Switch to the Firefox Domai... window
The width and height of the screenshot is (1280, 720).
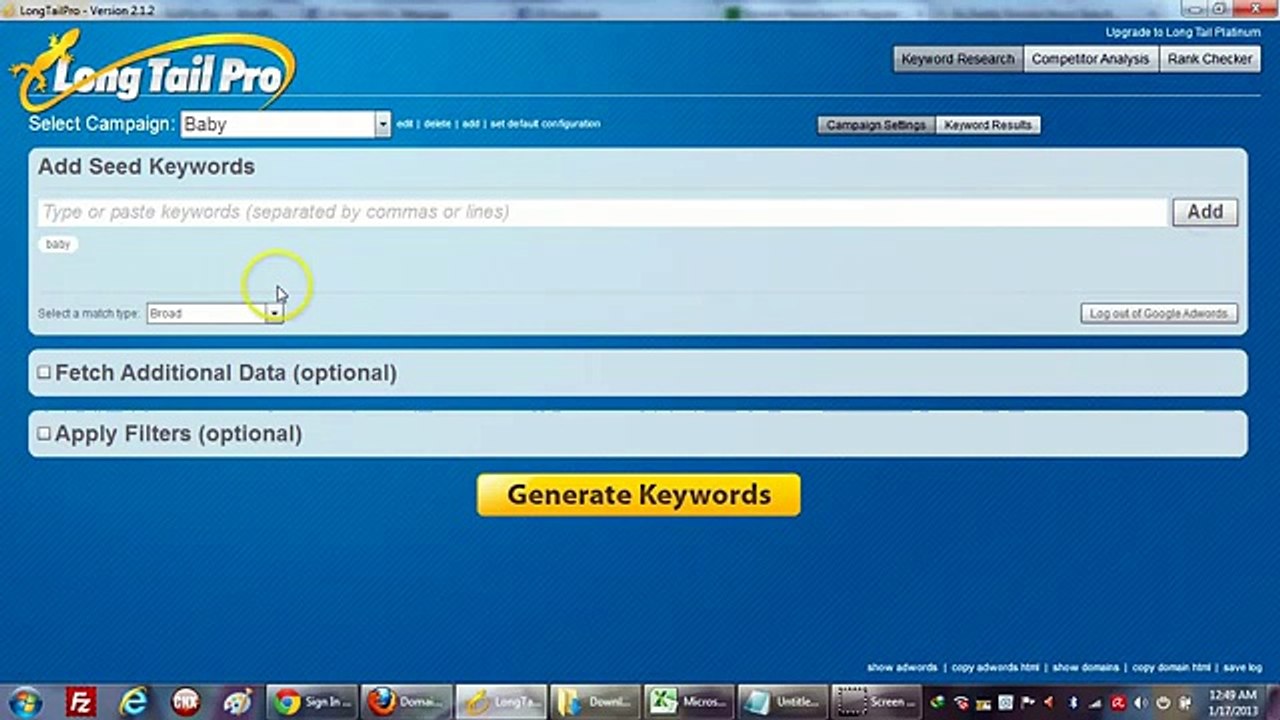tap(406, 701)
